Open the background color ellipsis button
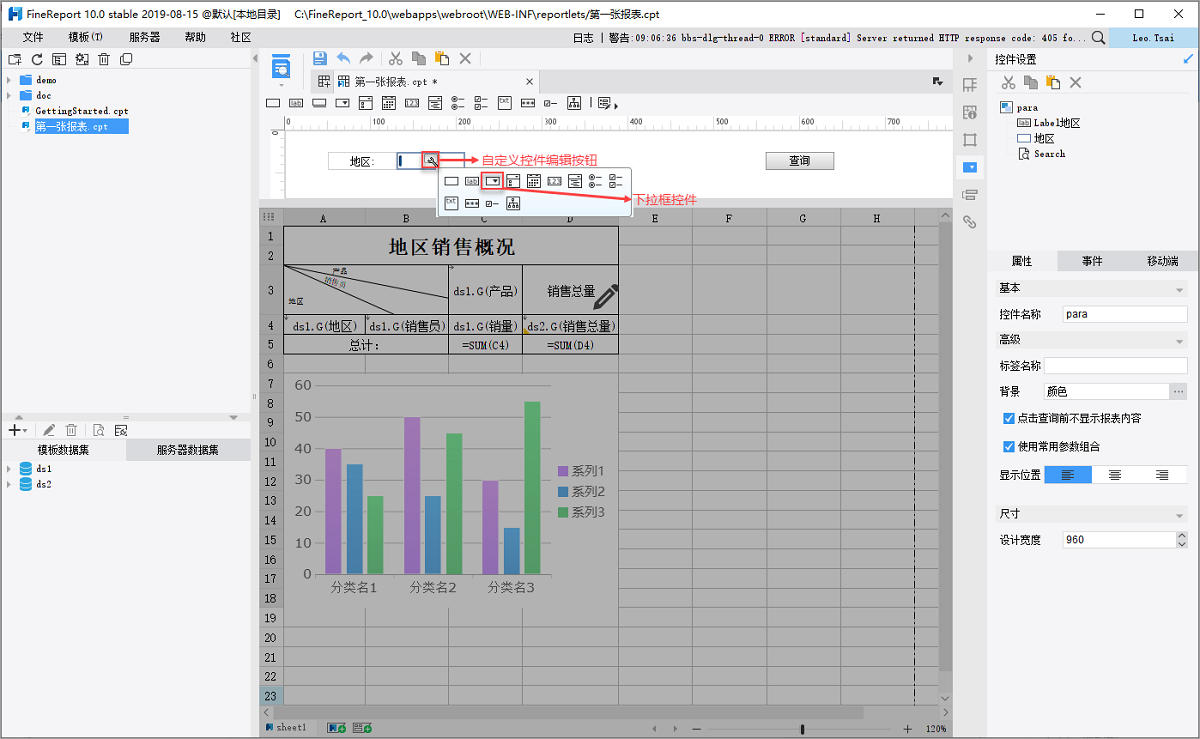This screenshot has width=1200, height=739. click(1178, 392)
